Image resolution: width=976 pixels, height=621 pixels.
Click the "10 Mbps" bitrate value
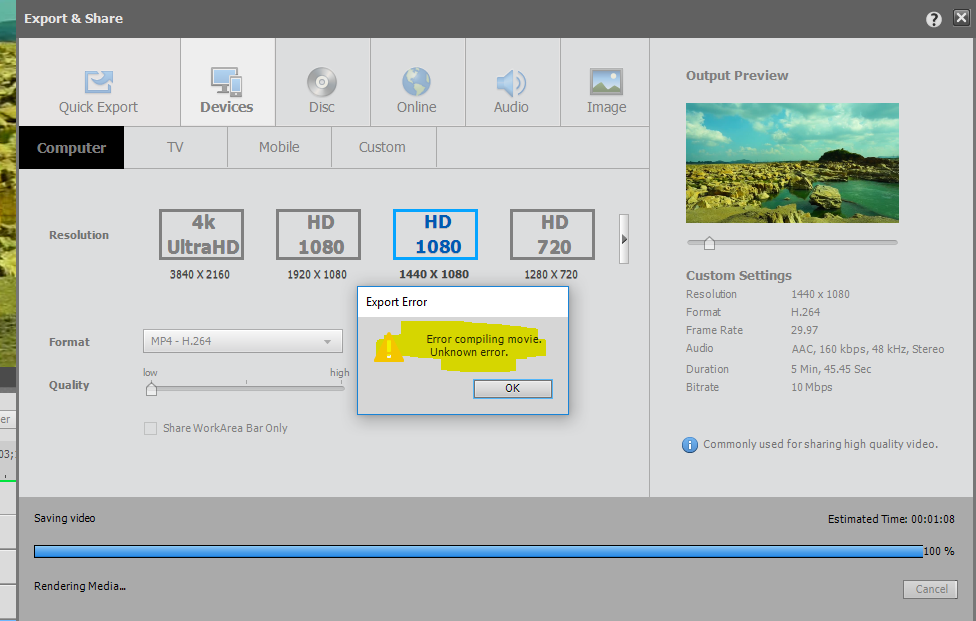812,387
